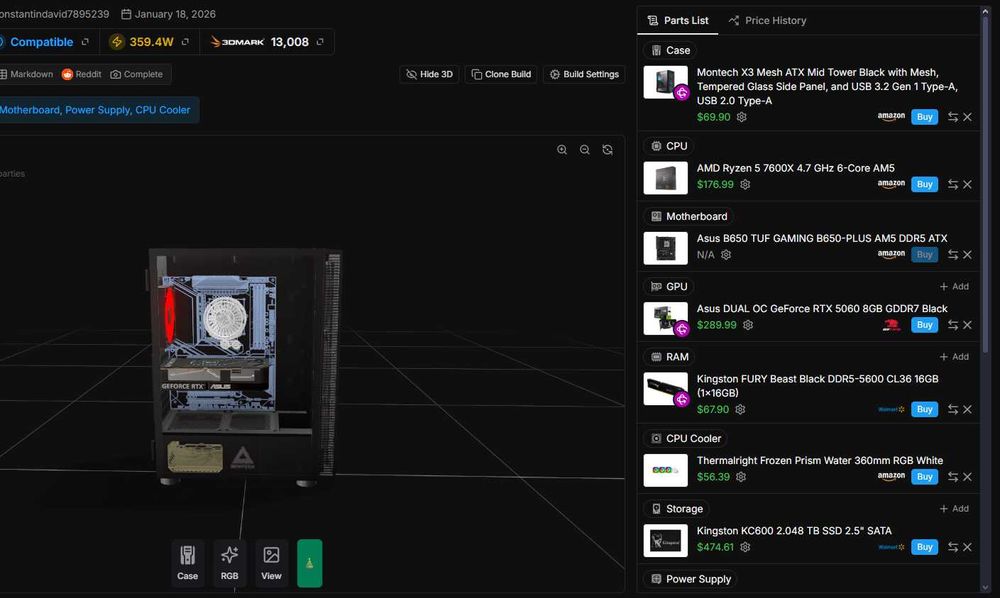Buy the AMD Ryzen 5 7600X
The image size is (1000, 598).
(x=924, y=184)
